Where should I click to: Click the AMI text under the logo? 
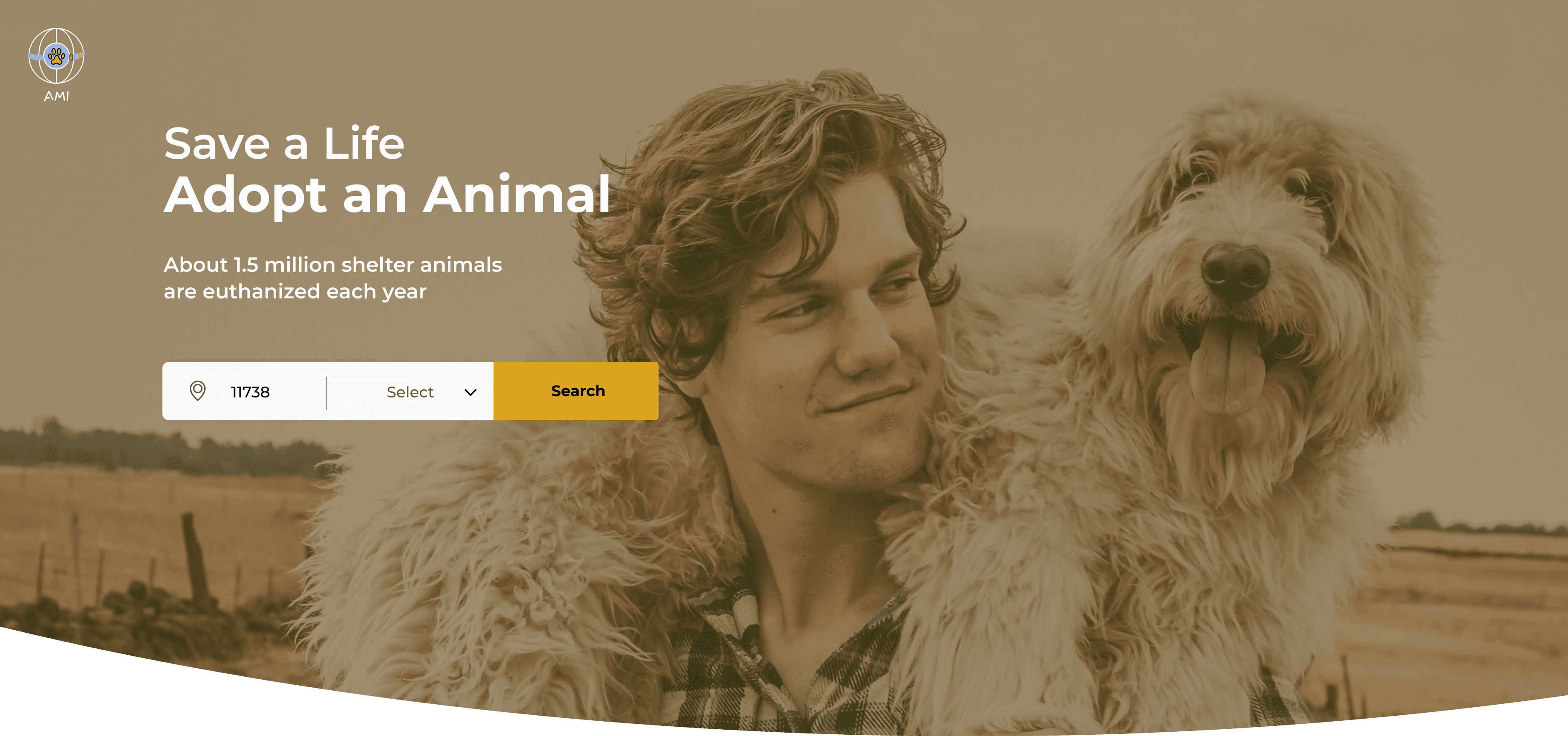(x=57, y=96)
